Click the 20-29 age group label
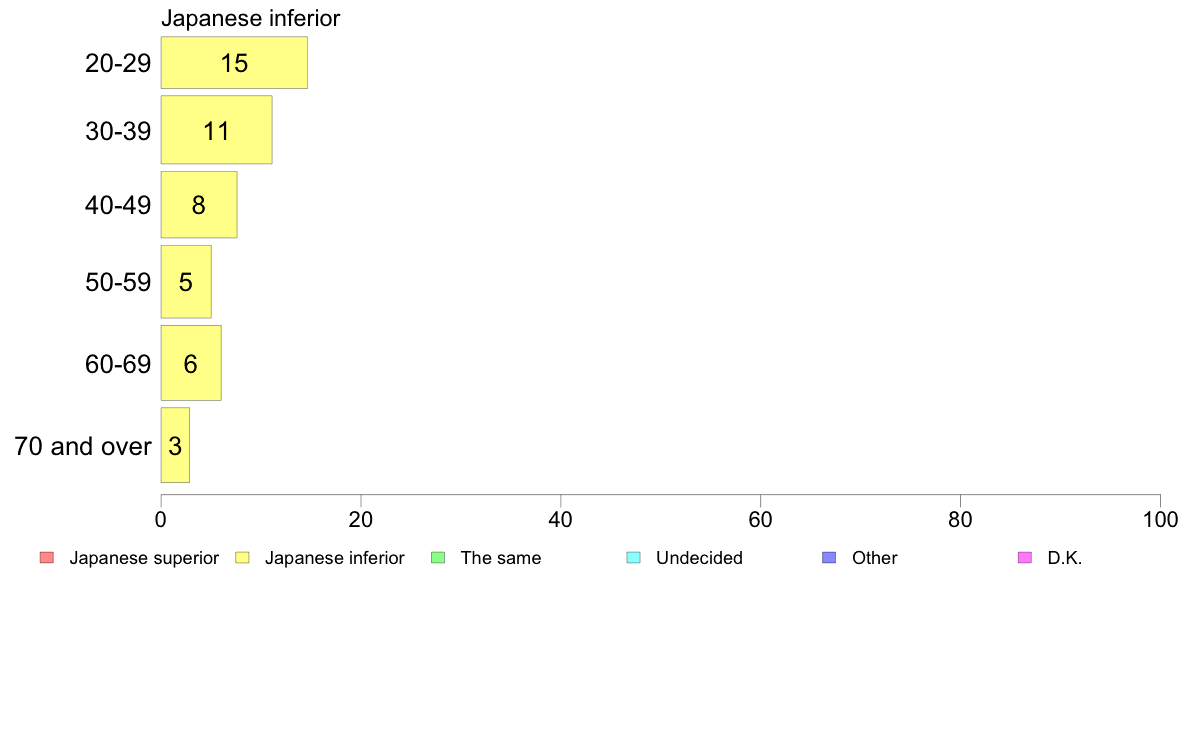The width and height of the screenshot is (1188, 736). point(118,63)
